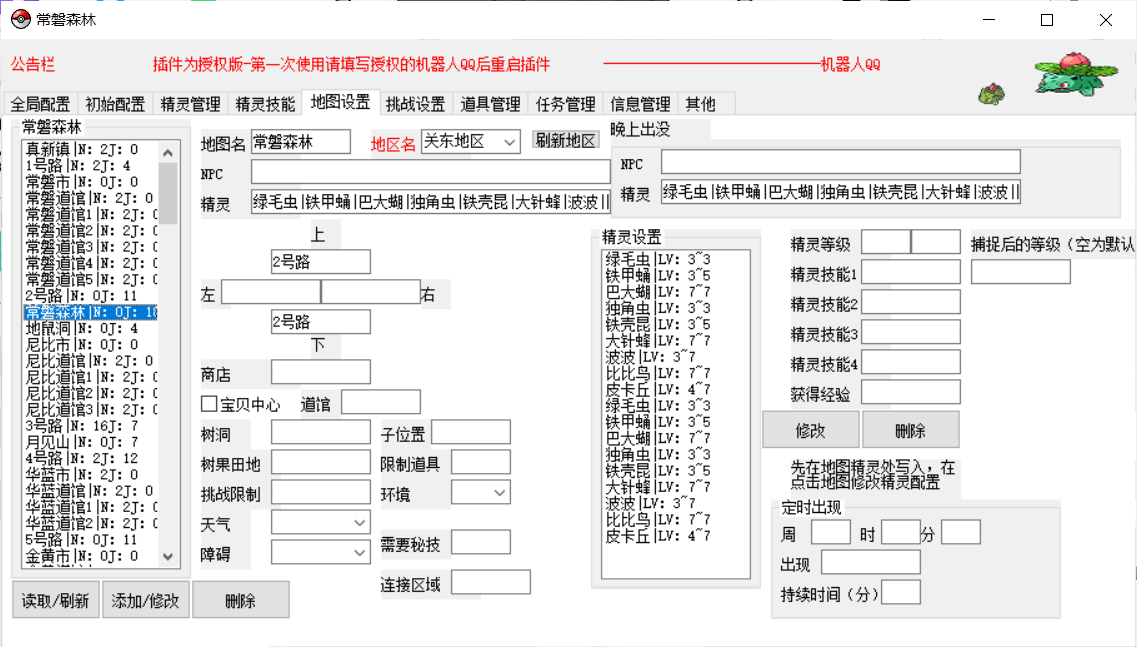Switch to the 精灵管理 tab
Image resolution: width=1137 pixels, height=647 pixels.
190,104
